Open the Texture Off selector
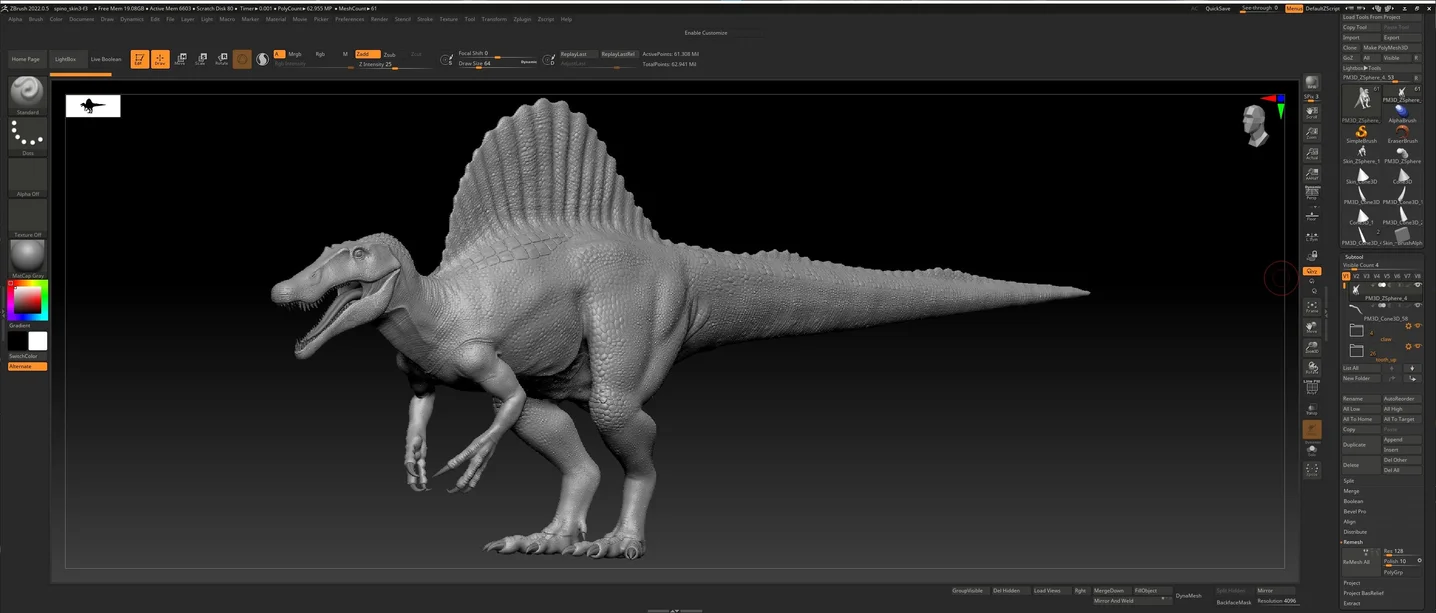 click(x=27, y=219)
